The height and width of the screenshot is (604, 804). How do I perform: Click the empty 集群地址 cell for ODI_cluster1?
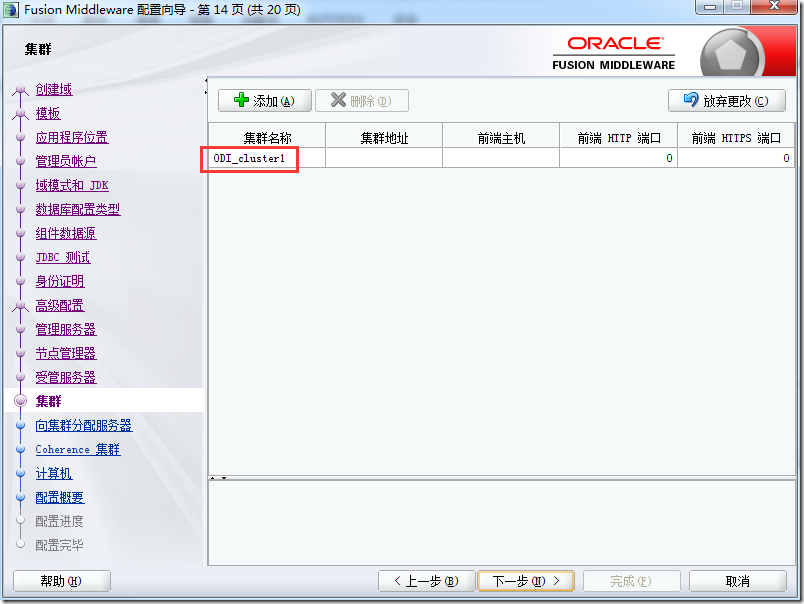coord(384,158)
